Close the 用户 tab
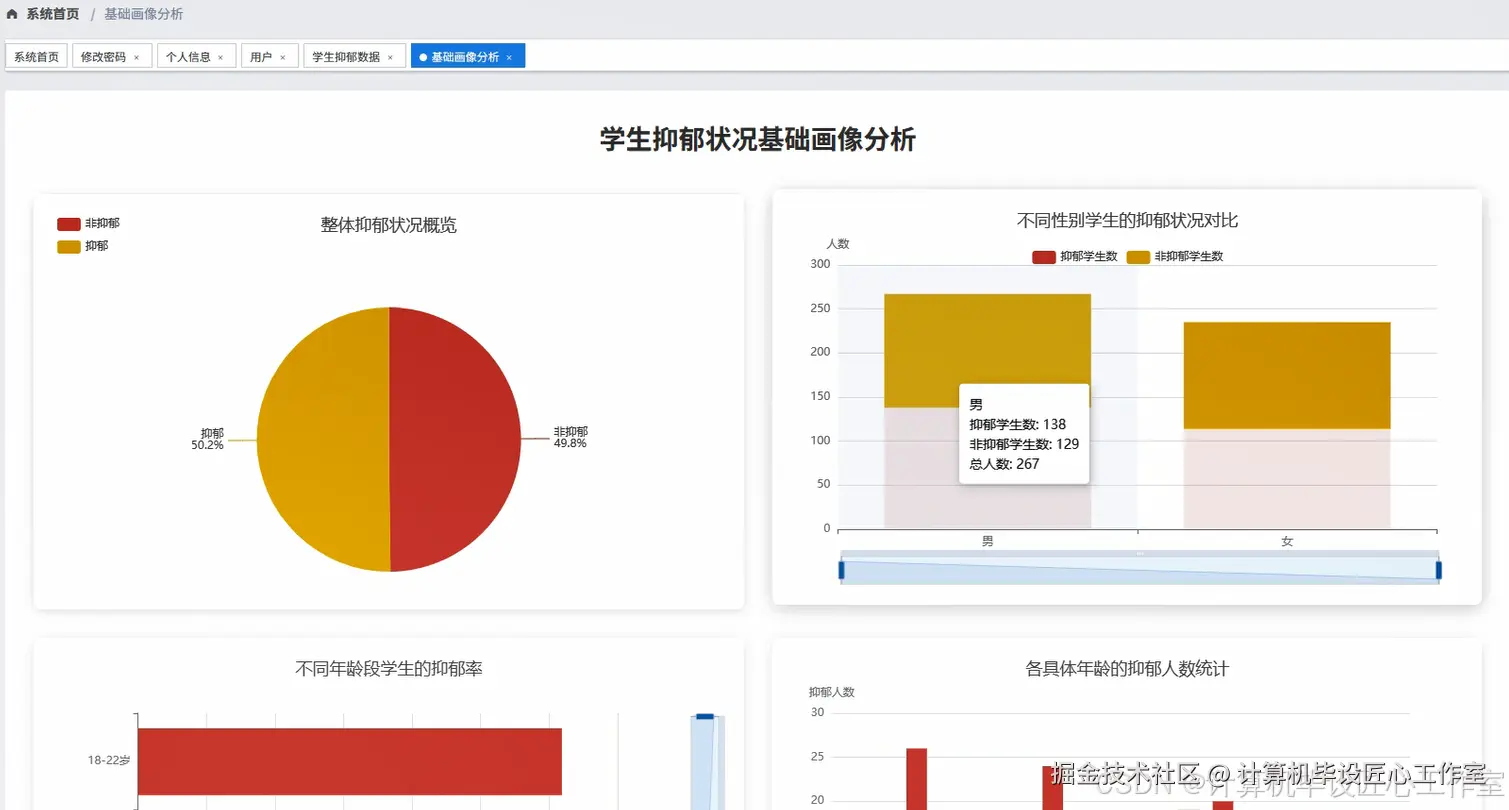Image resolution: width=1509 pixels, height=810 pixels. [x=282, y=58]
